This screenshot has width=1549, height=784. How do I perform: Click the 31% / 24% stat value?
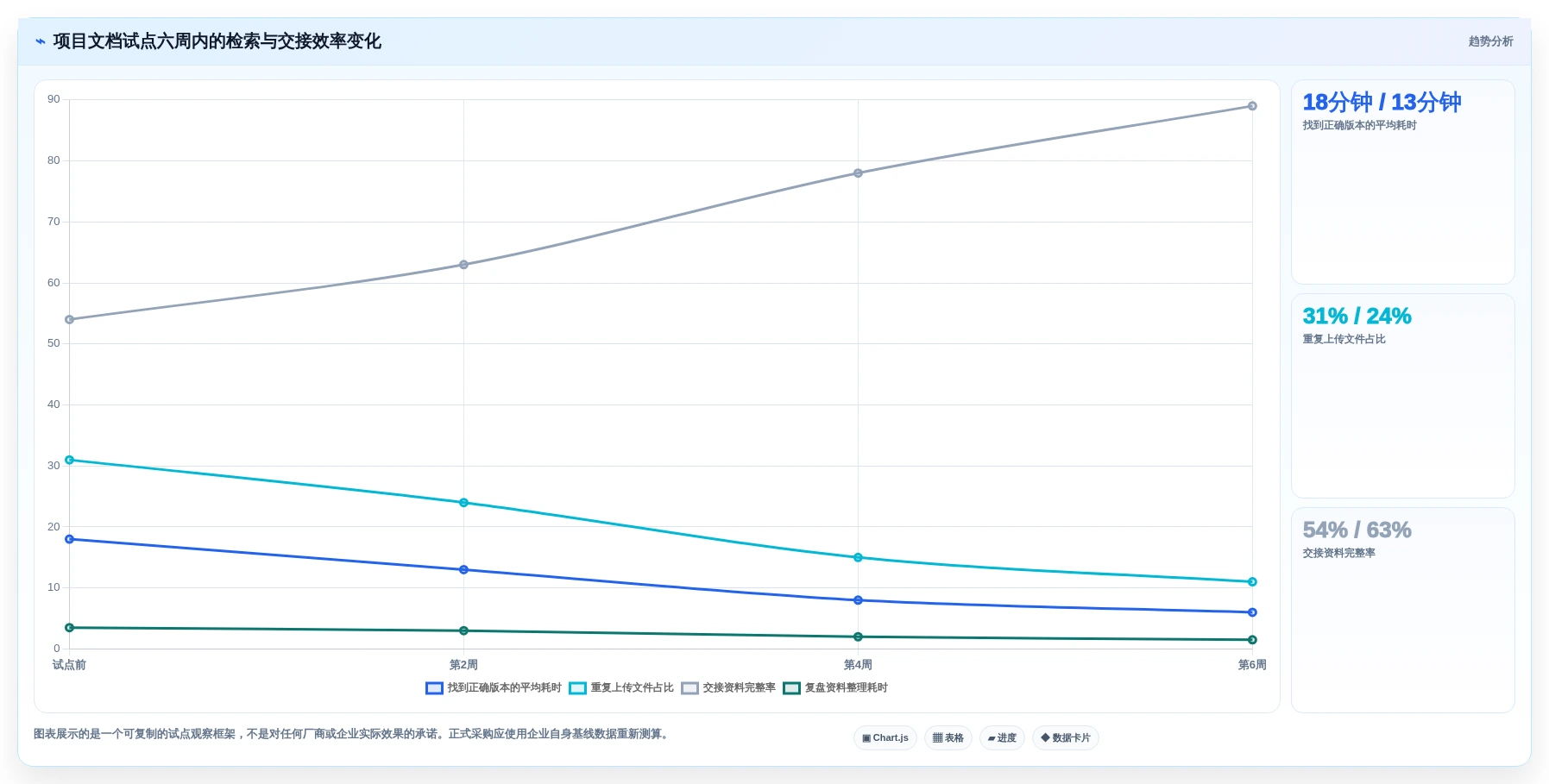click(x=1357, y=317)
